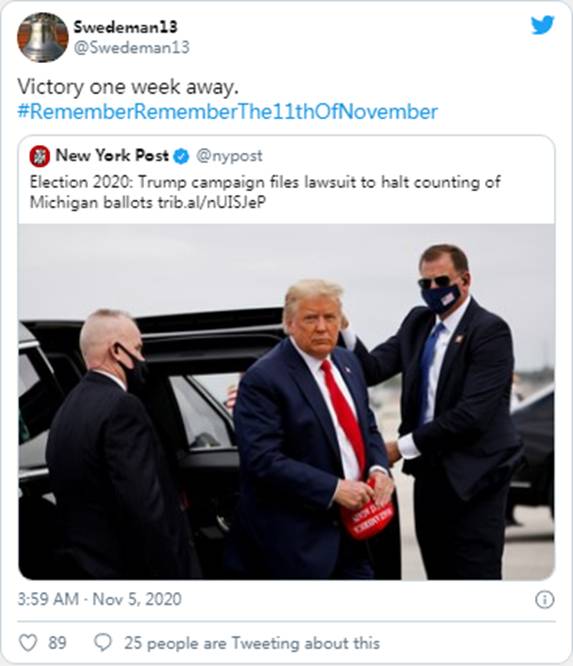573x666 pixels.
Task: Open the #RememberRememberThe11thOfNovember hashtag
Action: coord(227,112)
